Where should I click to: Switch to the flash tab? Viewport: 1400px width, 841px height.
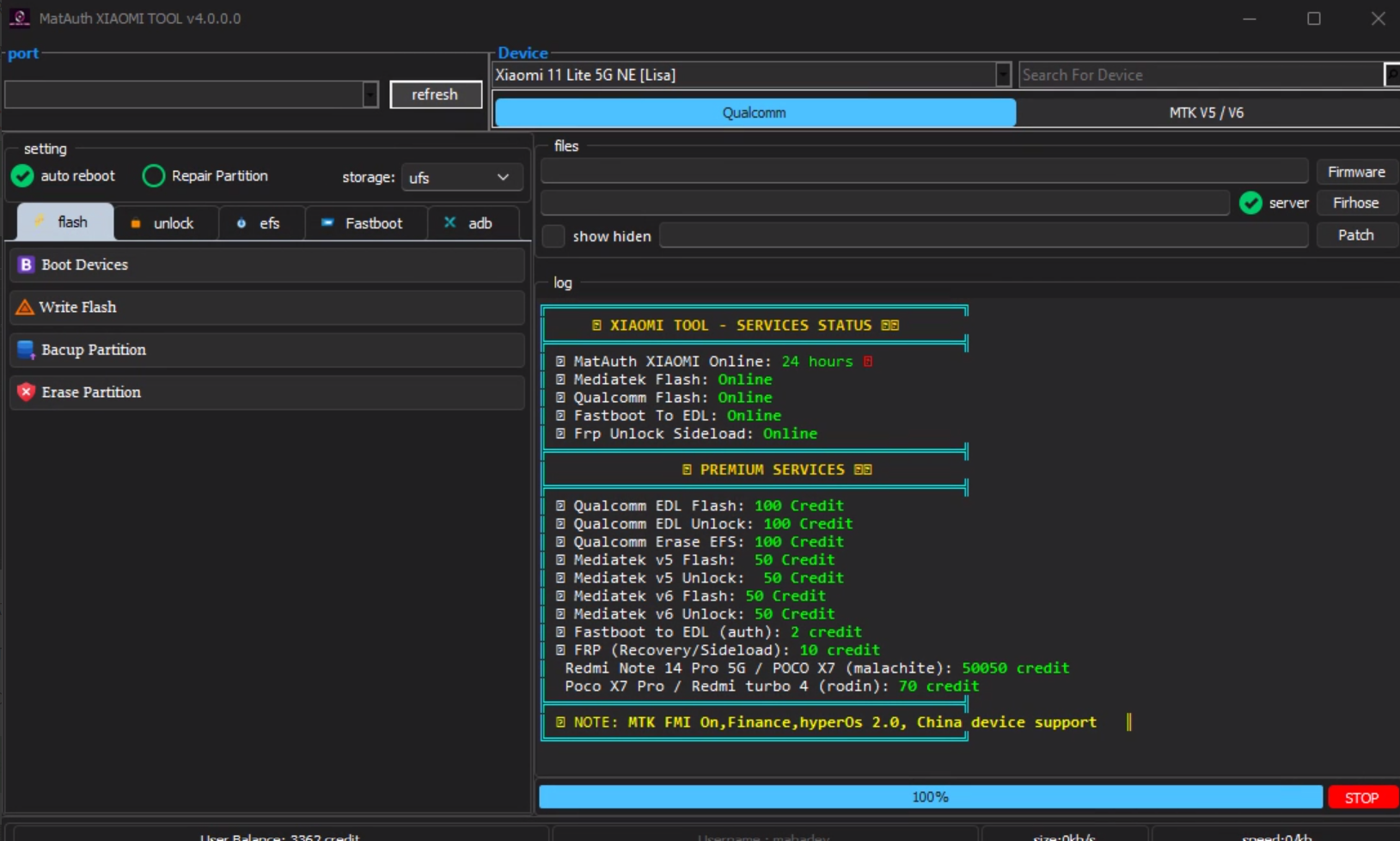pos(65,222)
